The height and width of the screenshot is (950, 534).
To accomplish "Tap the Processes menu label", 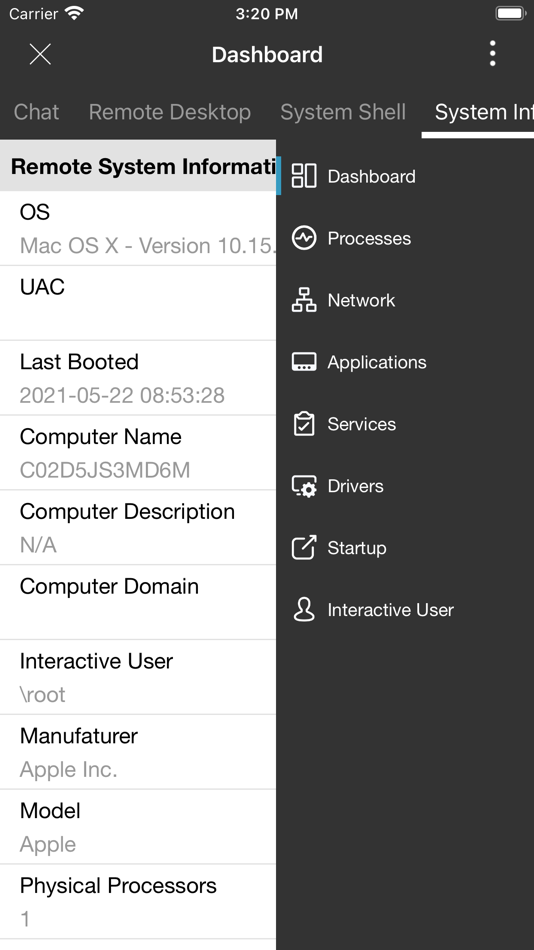I will coord(369,238).
